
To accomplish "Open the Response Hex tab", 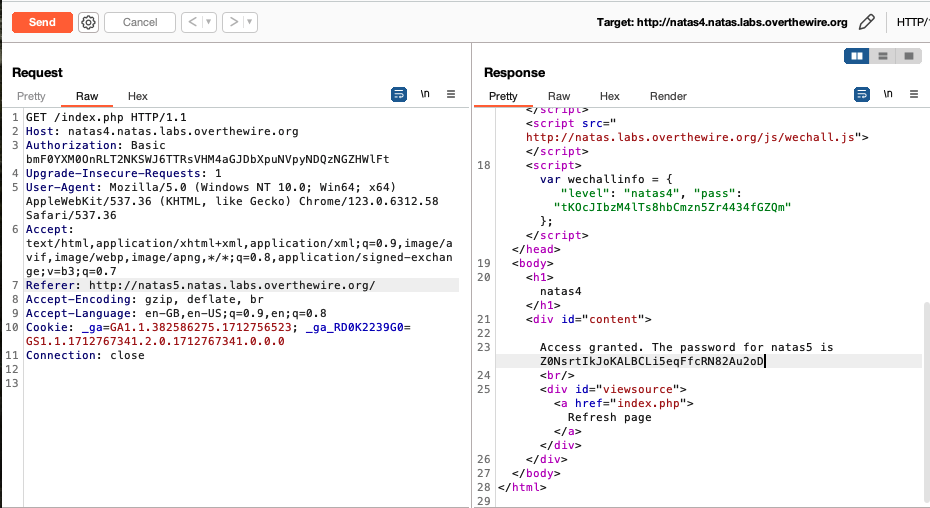I will click(x=609, y=96).
